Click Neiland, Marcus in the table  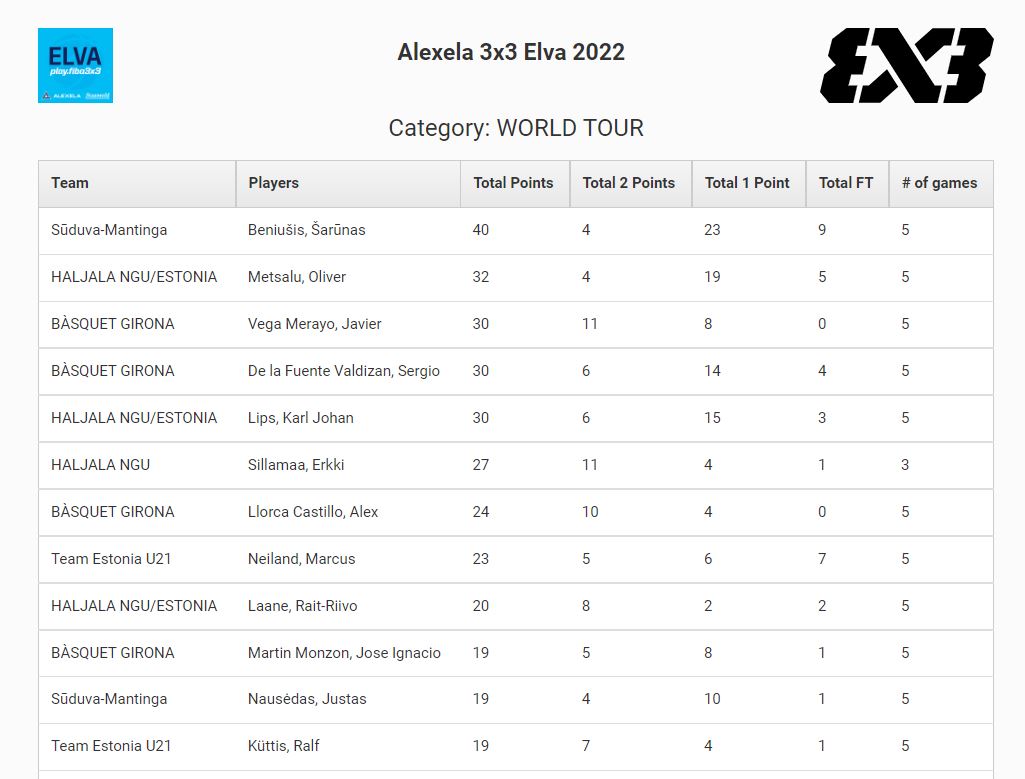[301, 559]
